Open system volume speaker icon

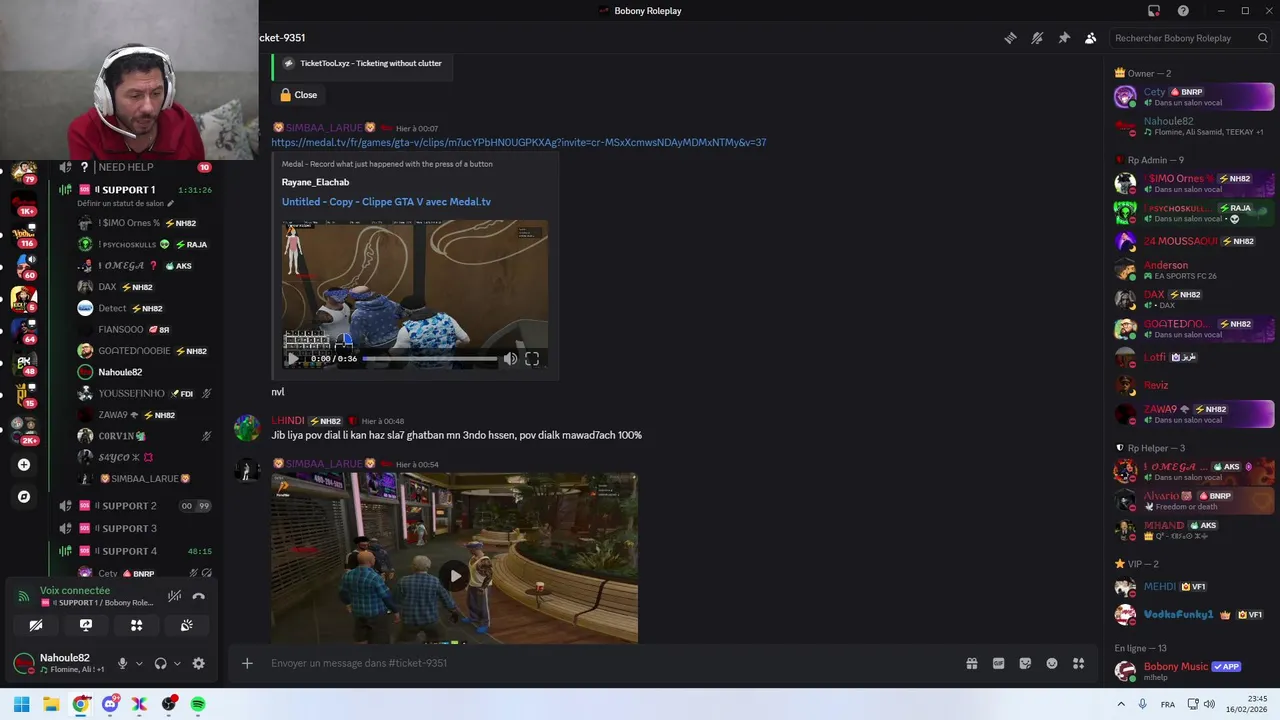point(1210,704)
